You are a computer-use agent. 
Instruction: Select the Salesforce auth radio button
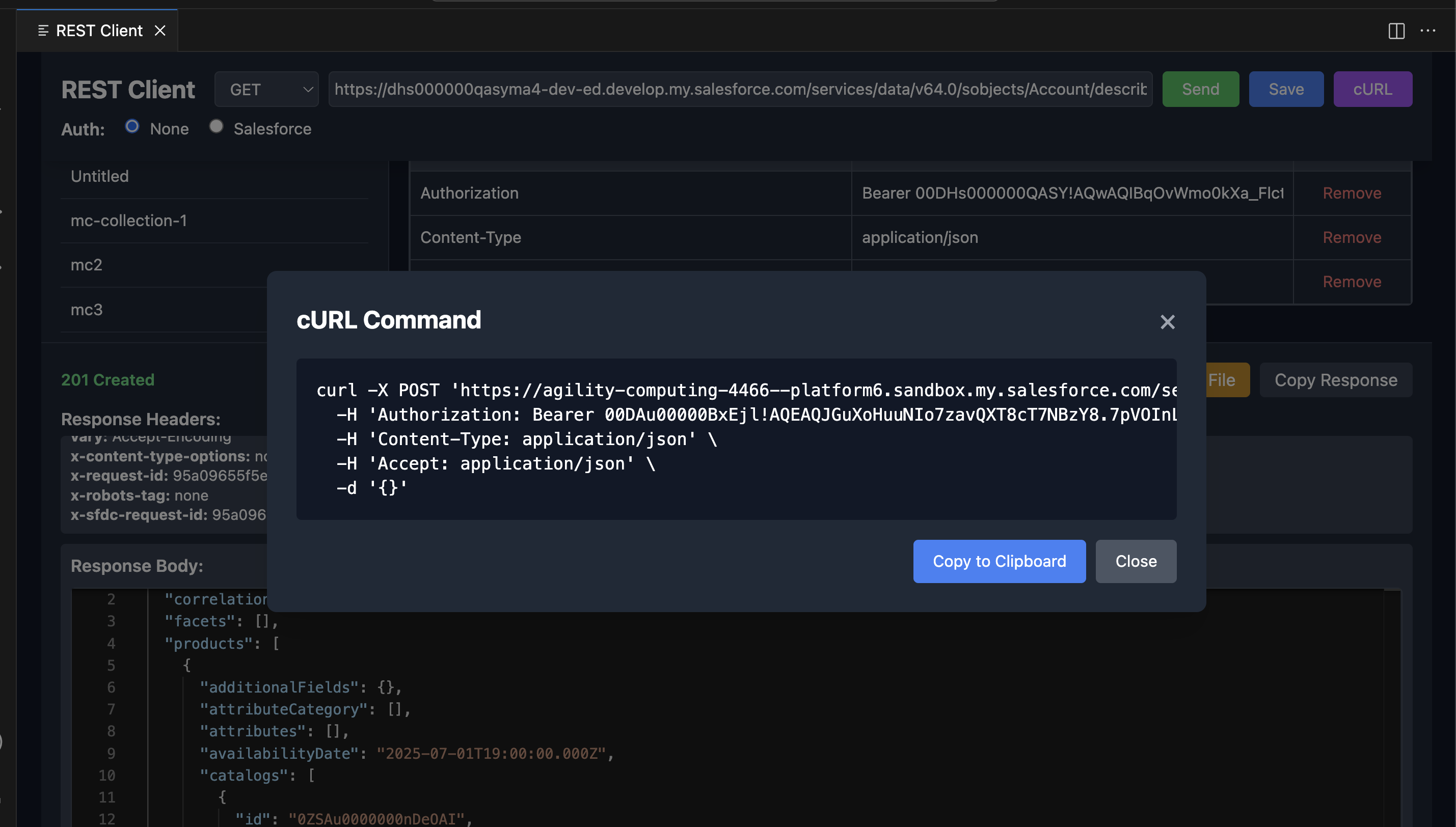(x=216, y=127)
